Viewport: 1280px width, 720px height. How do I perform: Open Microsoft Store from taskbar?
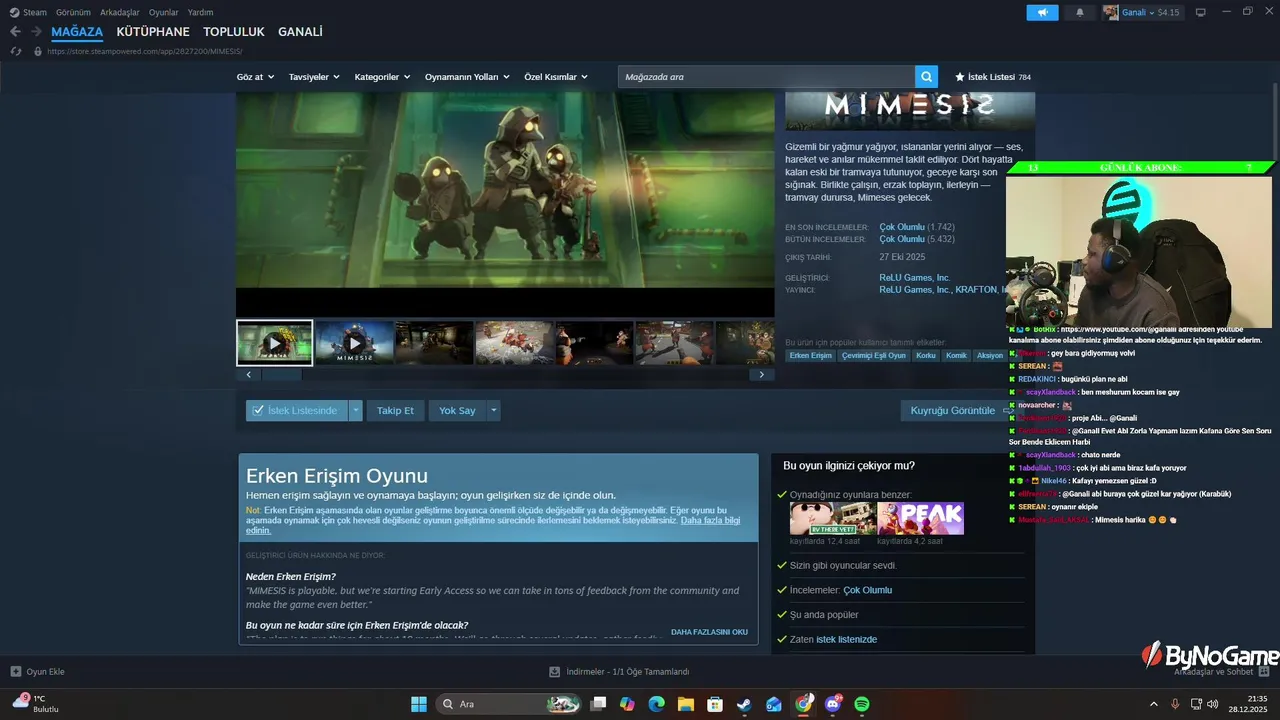715,704
